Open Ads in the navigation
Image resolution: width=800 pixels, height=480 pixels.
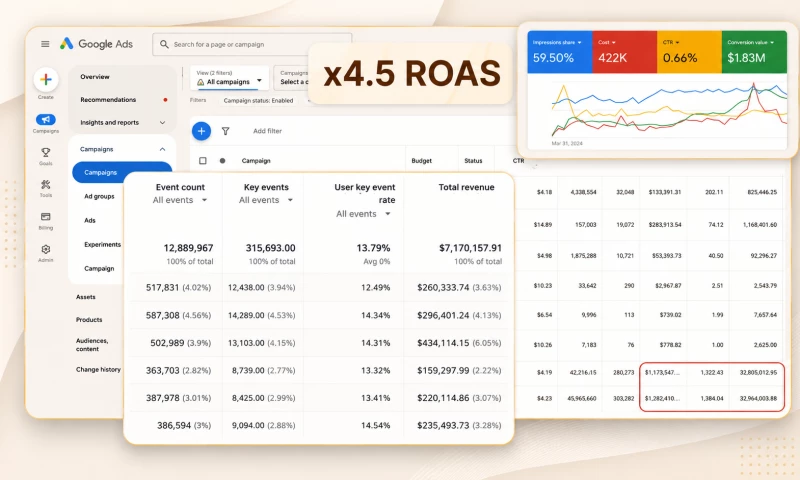[90, 220]
